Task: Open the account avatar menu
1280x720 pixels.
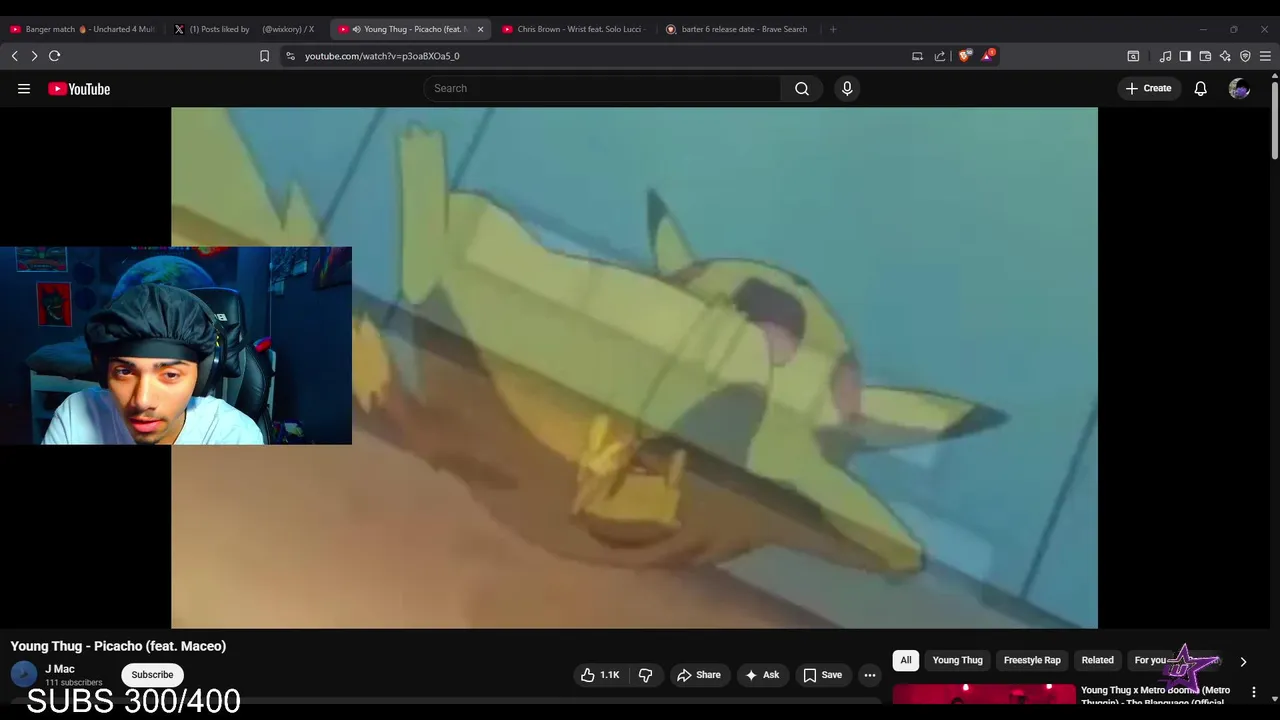Action: click(1239, 89)
